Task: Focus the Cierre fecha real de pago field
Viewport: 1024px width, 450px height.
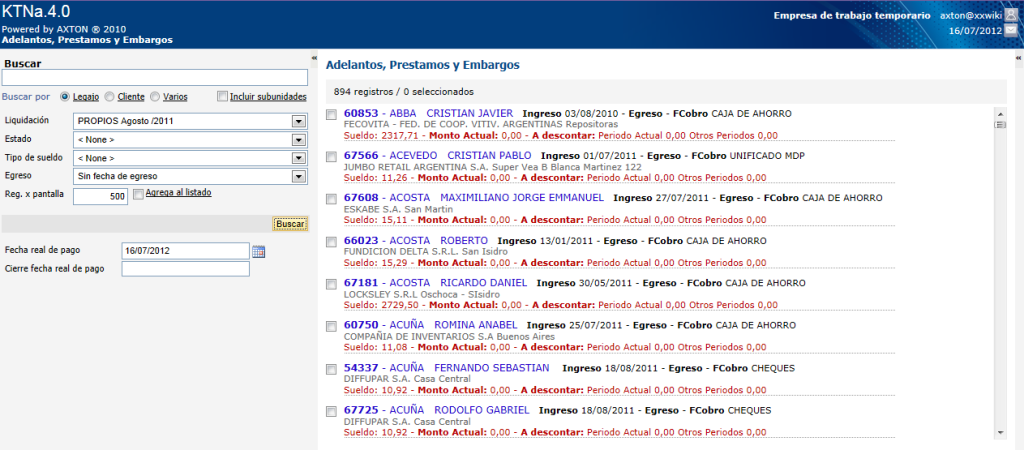Action: (185, 269)
